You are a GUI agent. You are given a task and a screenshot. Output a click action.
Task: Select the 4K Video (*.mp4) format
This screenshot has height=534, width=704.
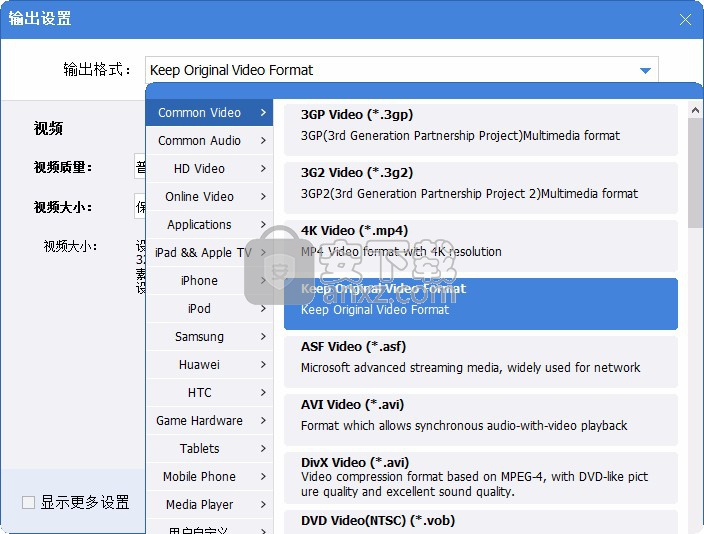(x=481, y=246)
